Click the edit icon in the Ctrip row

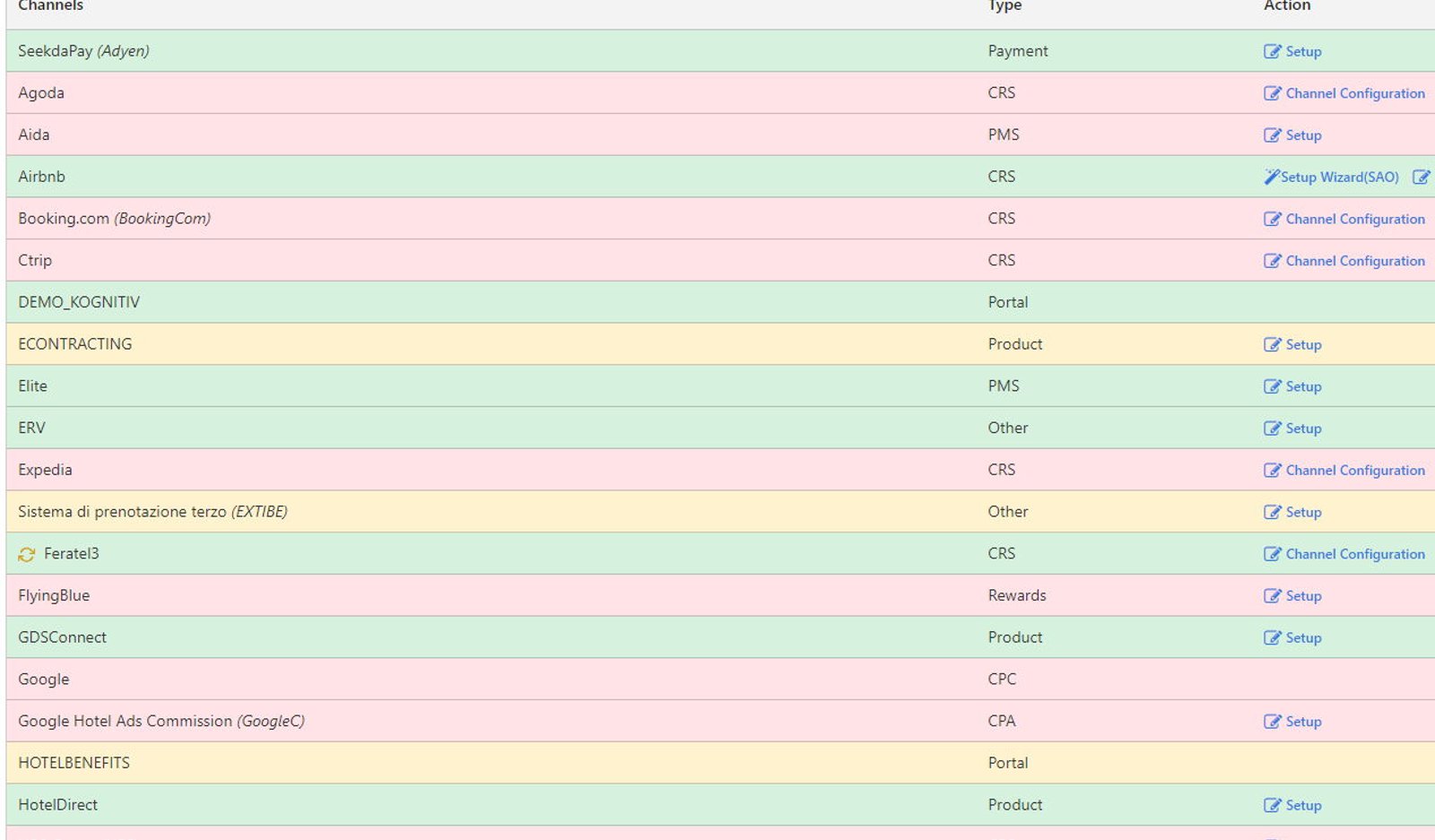1272,261
